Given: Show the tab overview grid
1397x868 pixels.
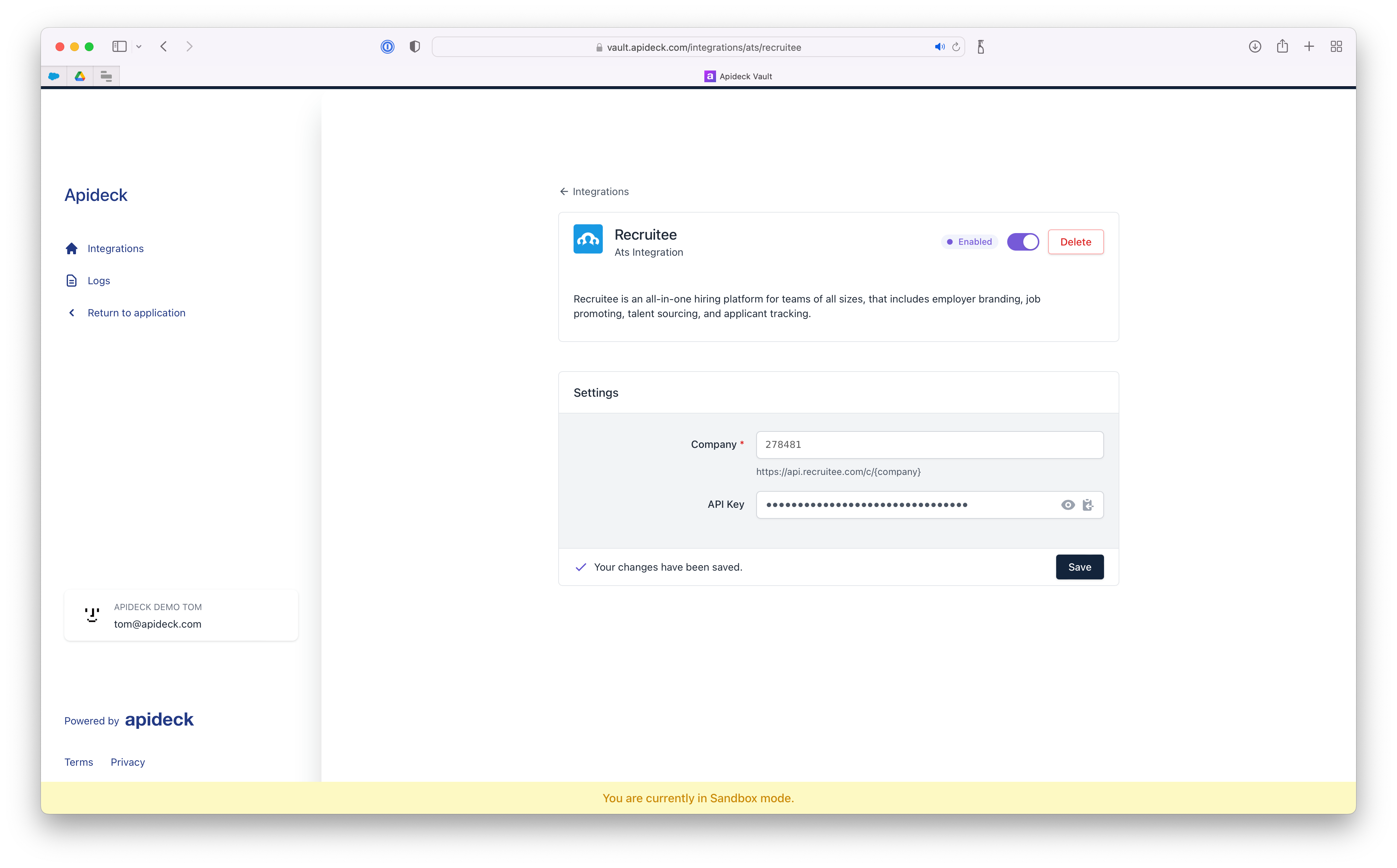Looking at the screenshot, I should pyautogui.click(x=1336, y=46).
